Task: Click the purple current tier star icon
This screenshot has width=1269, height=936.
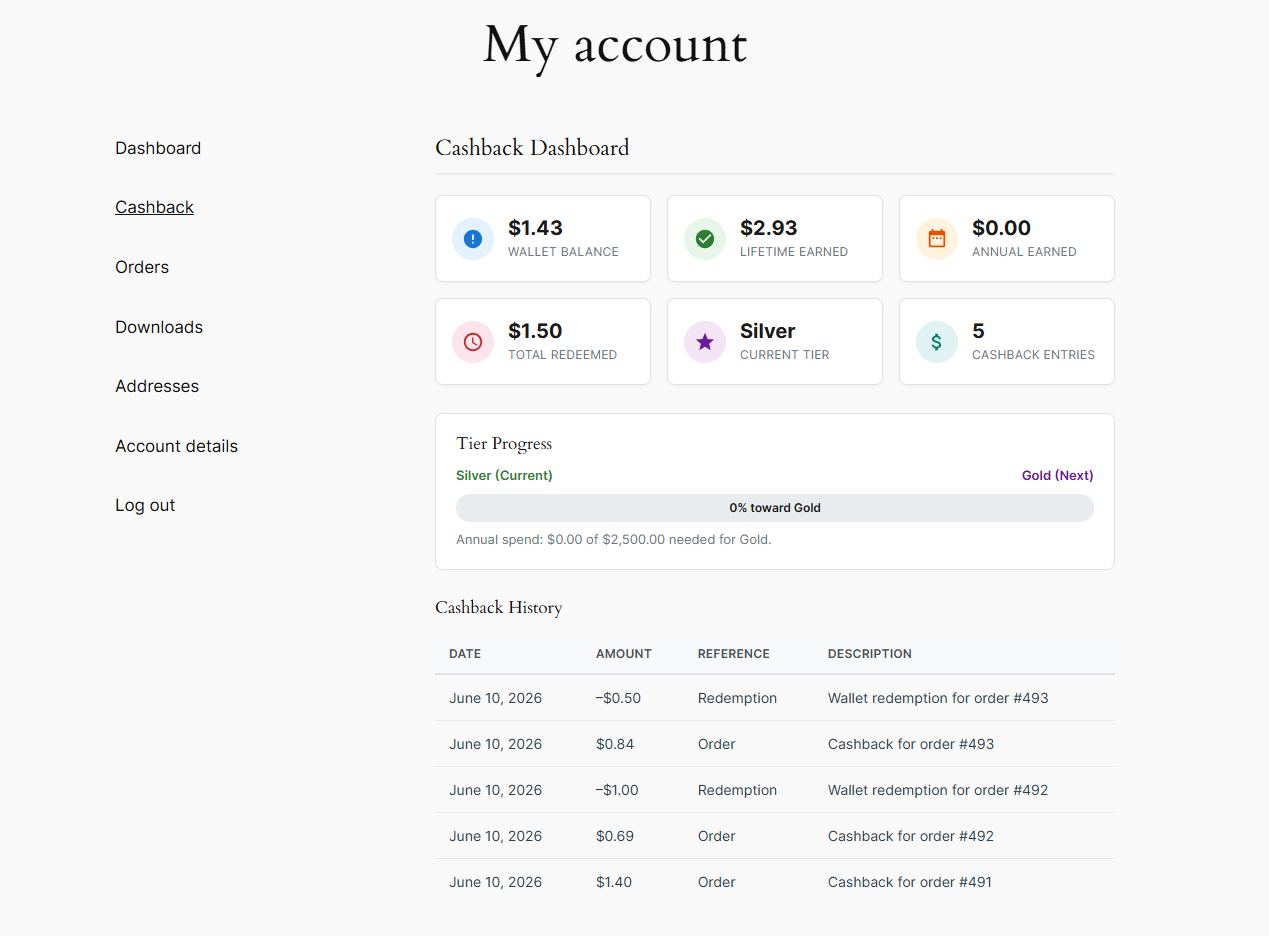Action: (705, 342)
